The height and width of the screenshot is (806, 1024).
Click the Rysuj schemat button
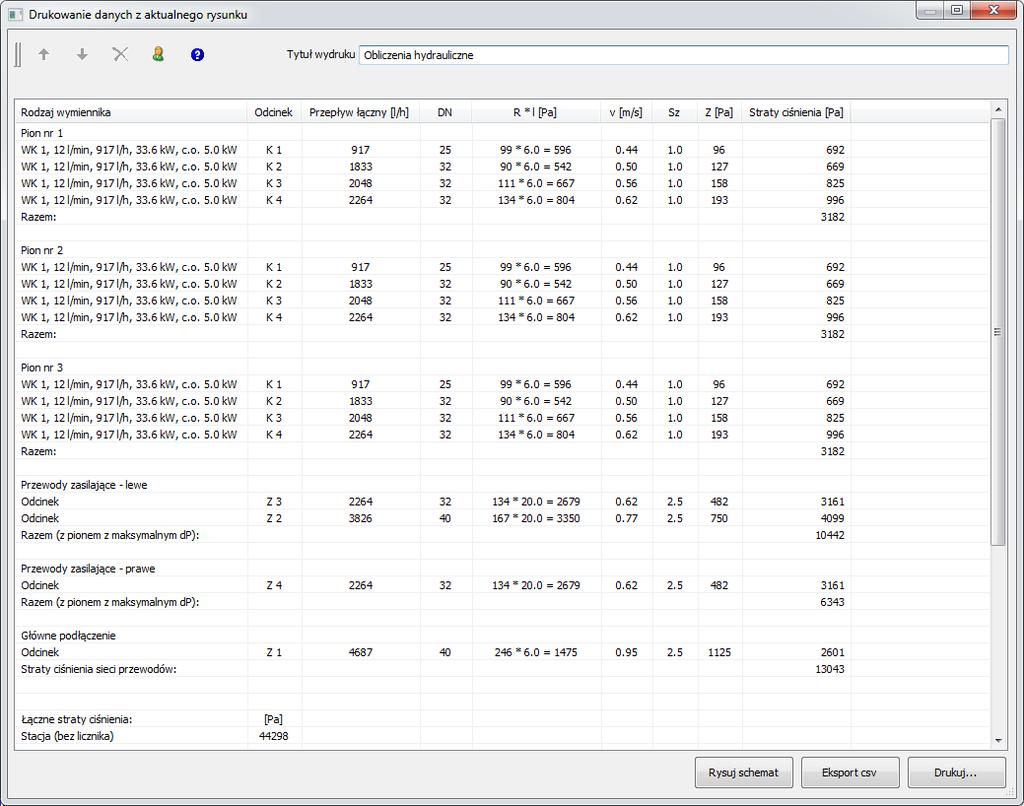click(x=744, y=773)
